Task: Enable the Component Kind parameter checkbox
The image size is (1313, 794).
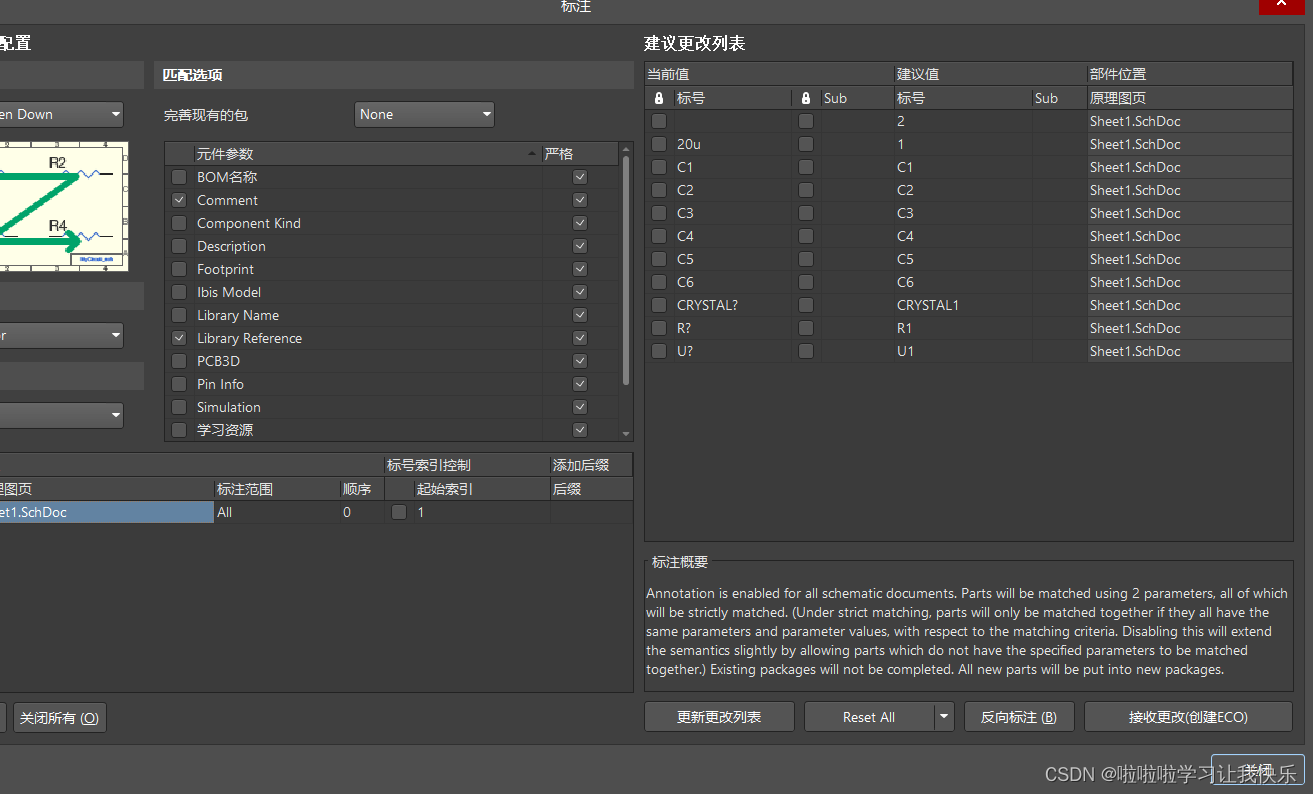Action: pos(179,223)
